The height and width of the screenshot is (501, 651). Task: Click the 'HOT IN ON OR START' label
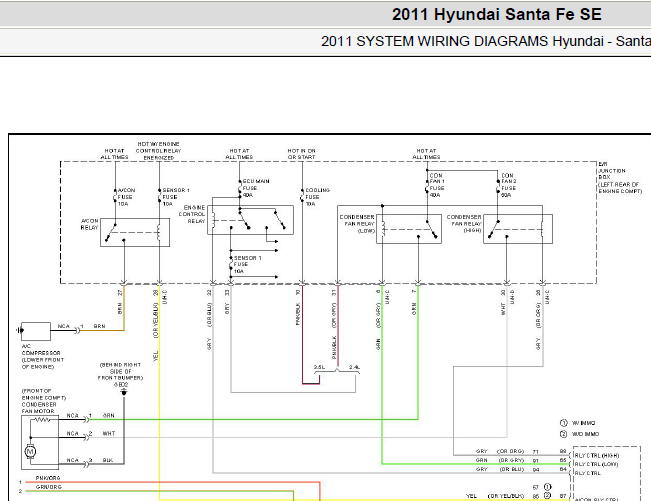pyautogui.click(x=301, y=154)
